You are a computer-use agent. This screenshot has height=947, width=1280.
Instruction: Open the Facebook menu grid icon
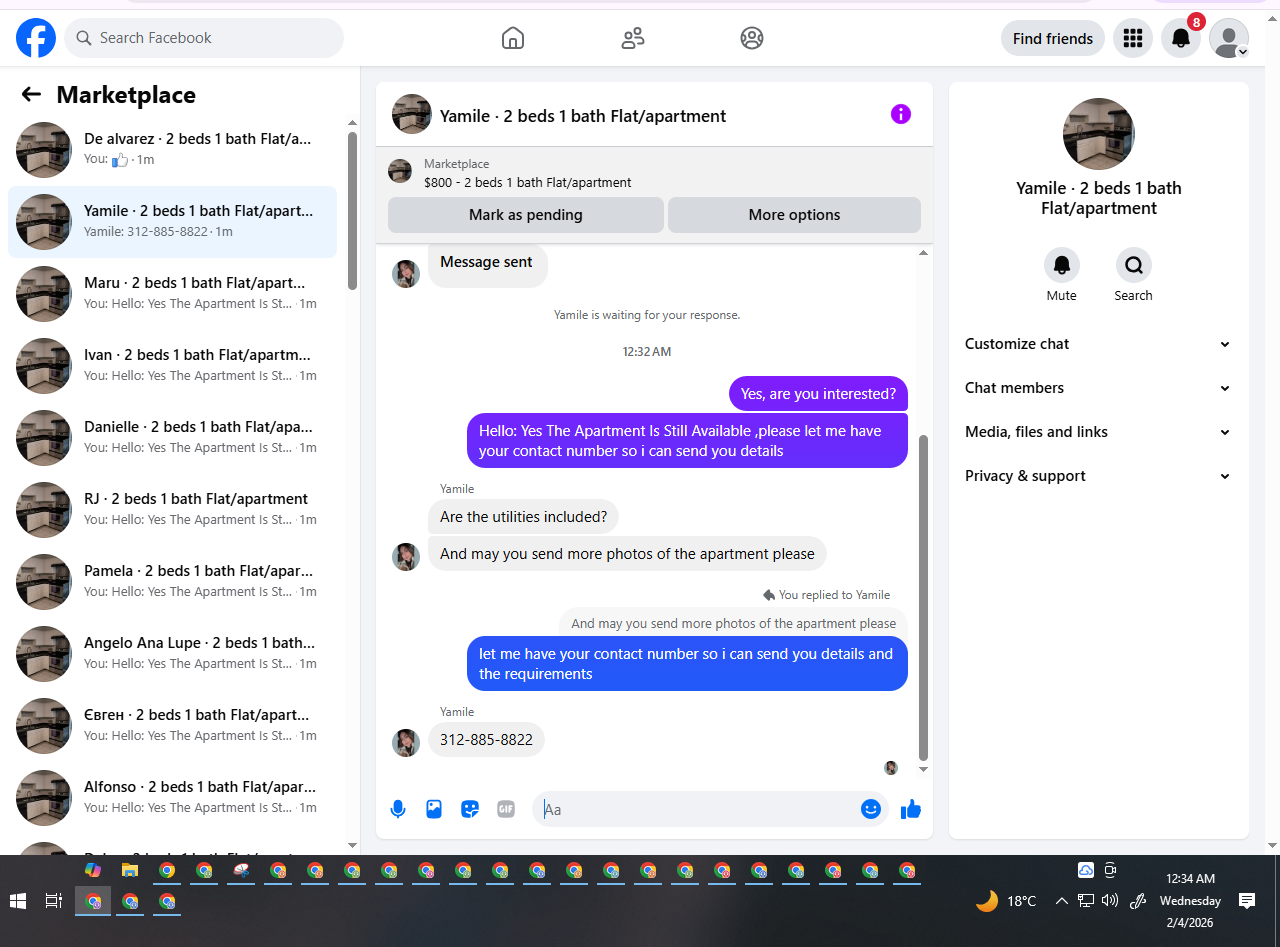(x=1133, y=38)
